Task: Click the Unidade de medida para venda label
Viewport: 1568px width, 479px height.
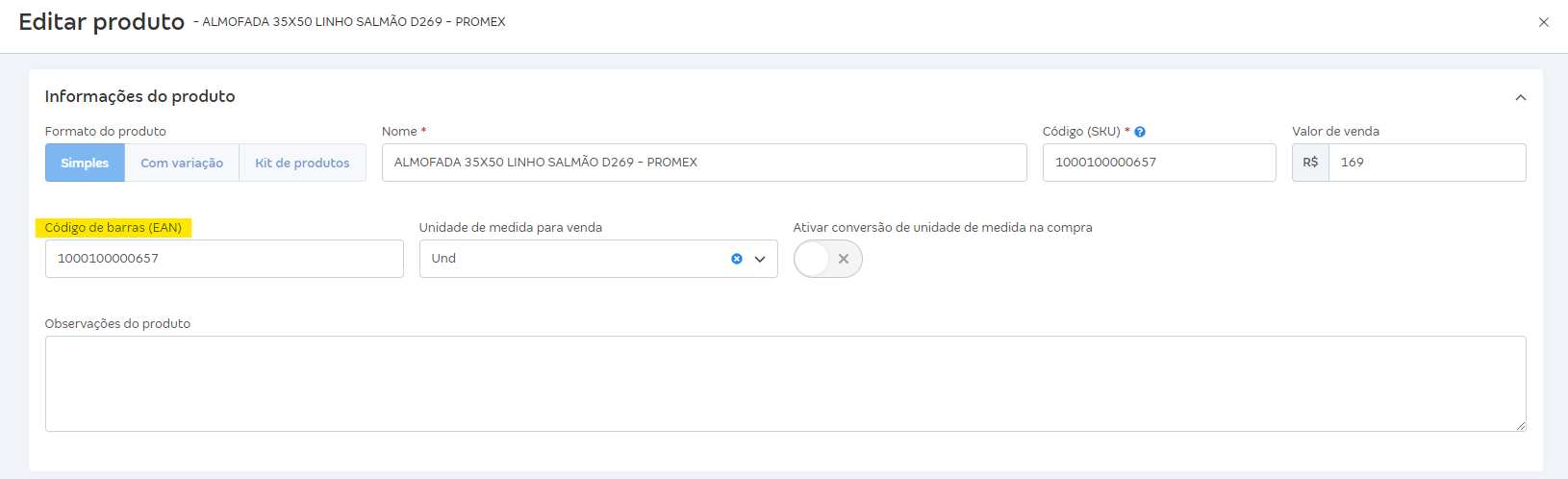Action: (x=511, y=228)
